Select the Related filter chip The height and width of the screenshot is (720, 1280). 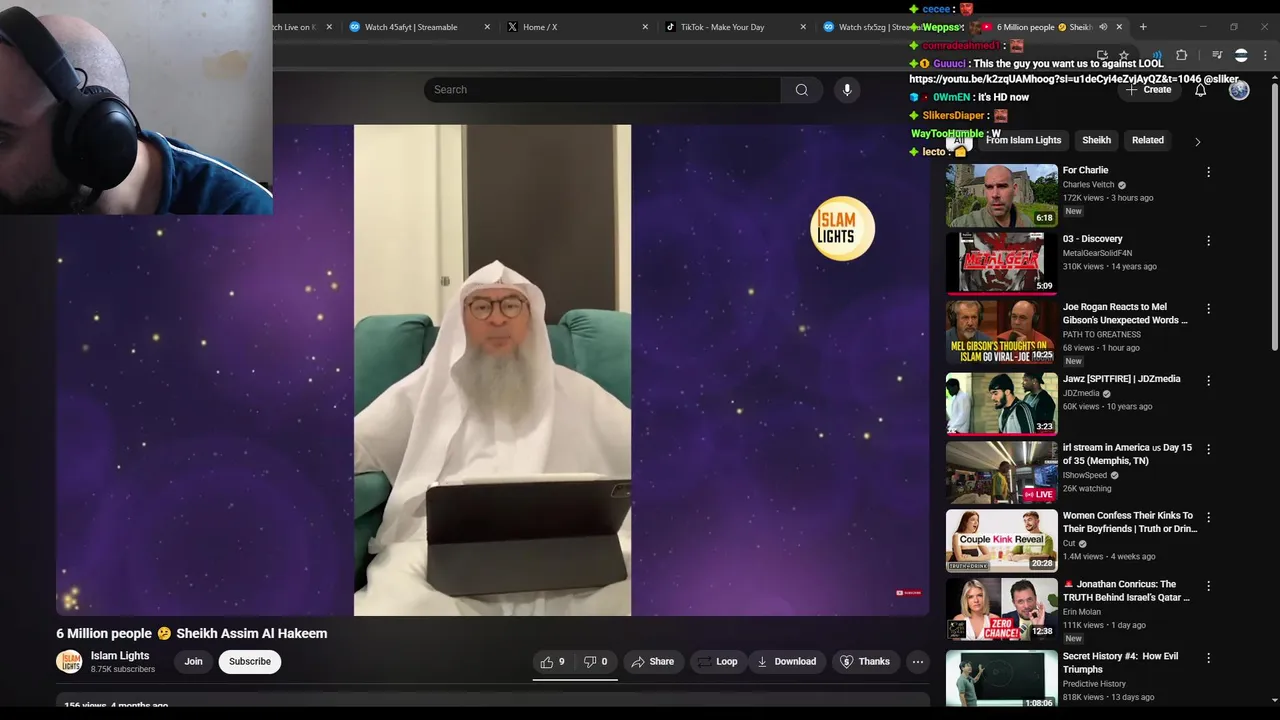point(1147,140)
